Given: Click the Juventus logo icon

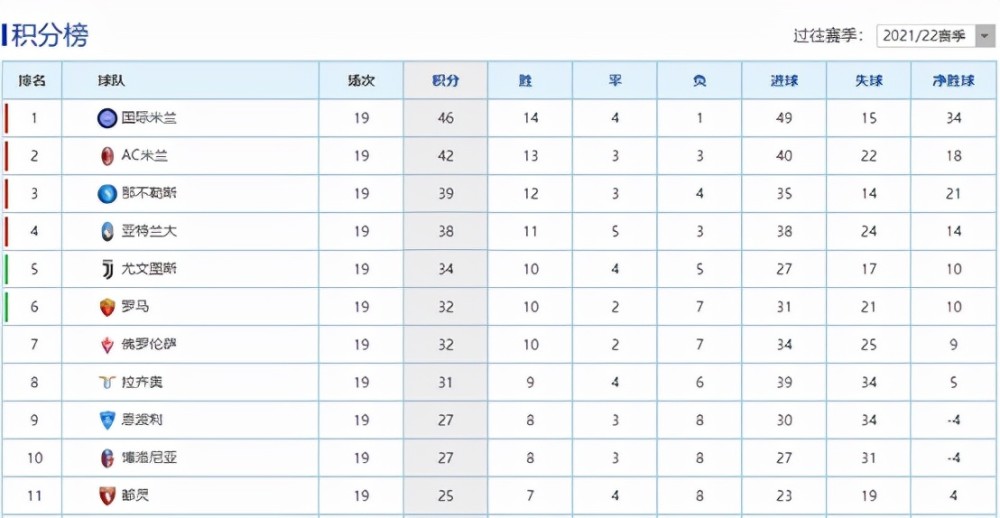Looking at the screenshot, I should (x=107, y=269).
